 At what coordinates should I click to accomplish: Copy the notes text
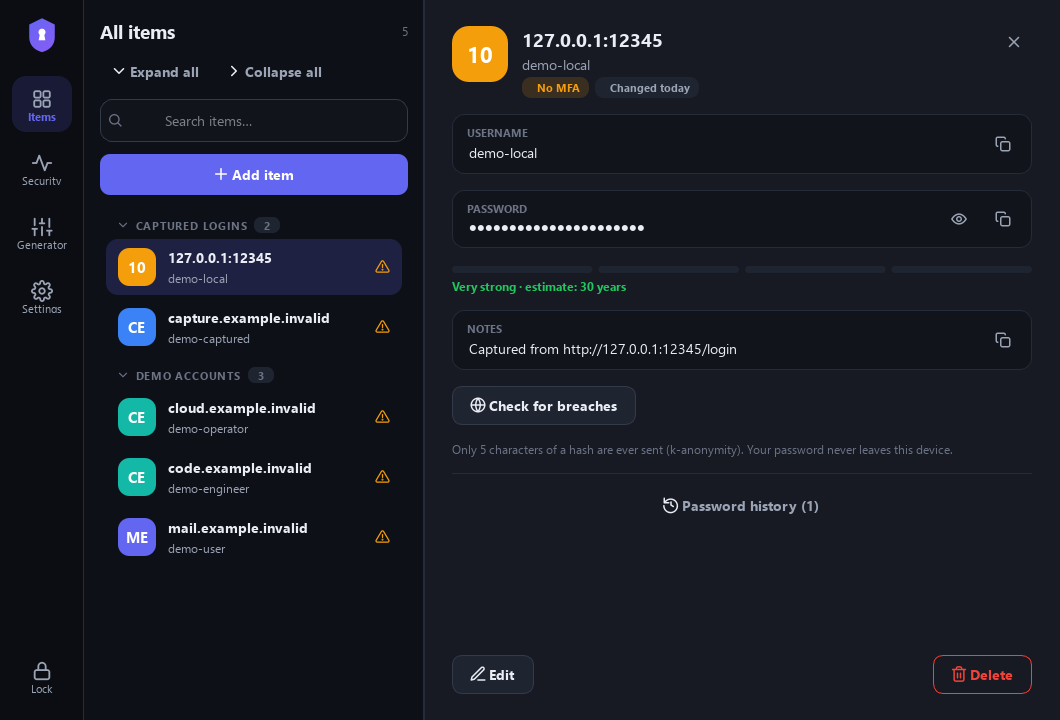(x=1003, y=340)
